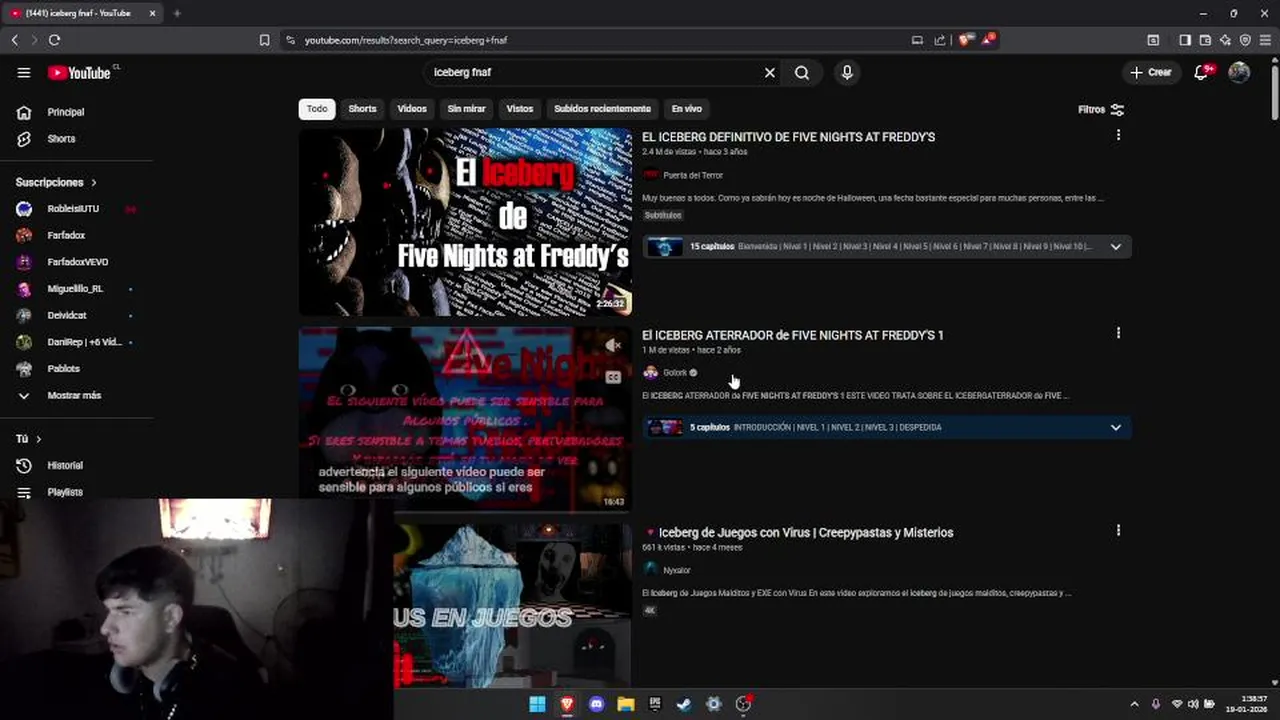This screenshot has height=720, width=1280.
Task: Open the system volume tray icon
Action: 1193,704
